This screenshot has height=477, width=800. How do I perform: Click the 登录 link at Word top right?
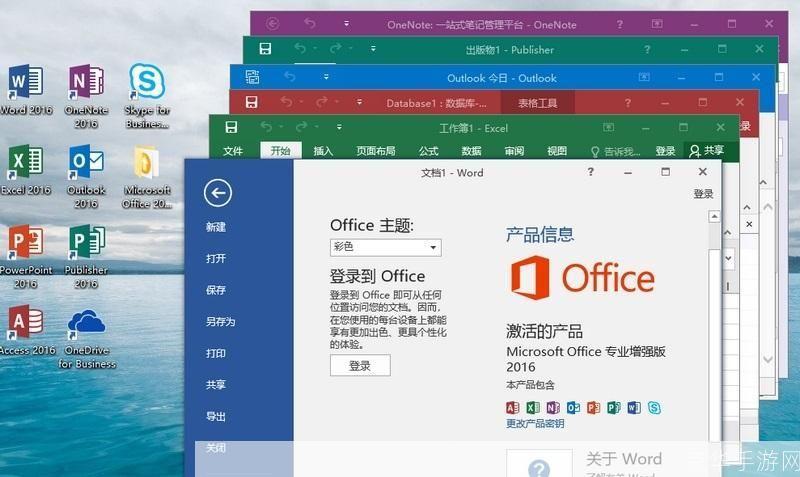[703, 194]
